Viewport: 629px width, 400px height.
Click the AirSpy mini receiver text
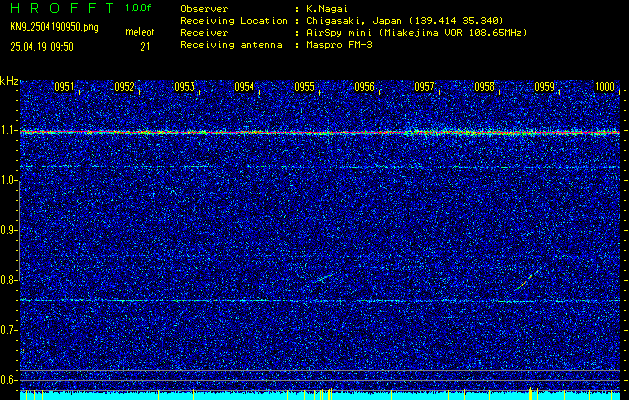(x=416, y=32)
